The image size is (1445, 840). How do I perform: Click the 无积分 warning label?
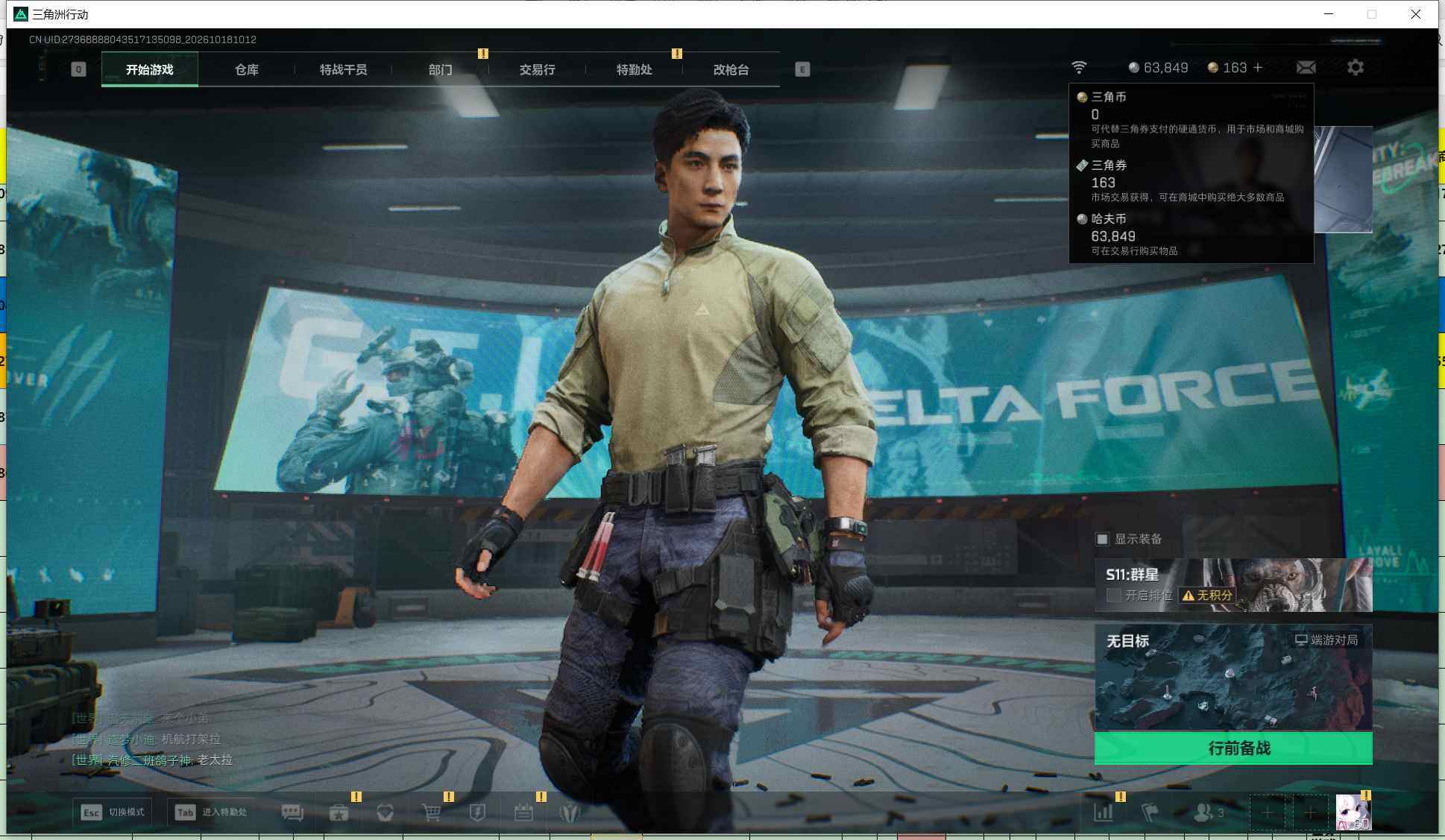[x=1207, y=596]
